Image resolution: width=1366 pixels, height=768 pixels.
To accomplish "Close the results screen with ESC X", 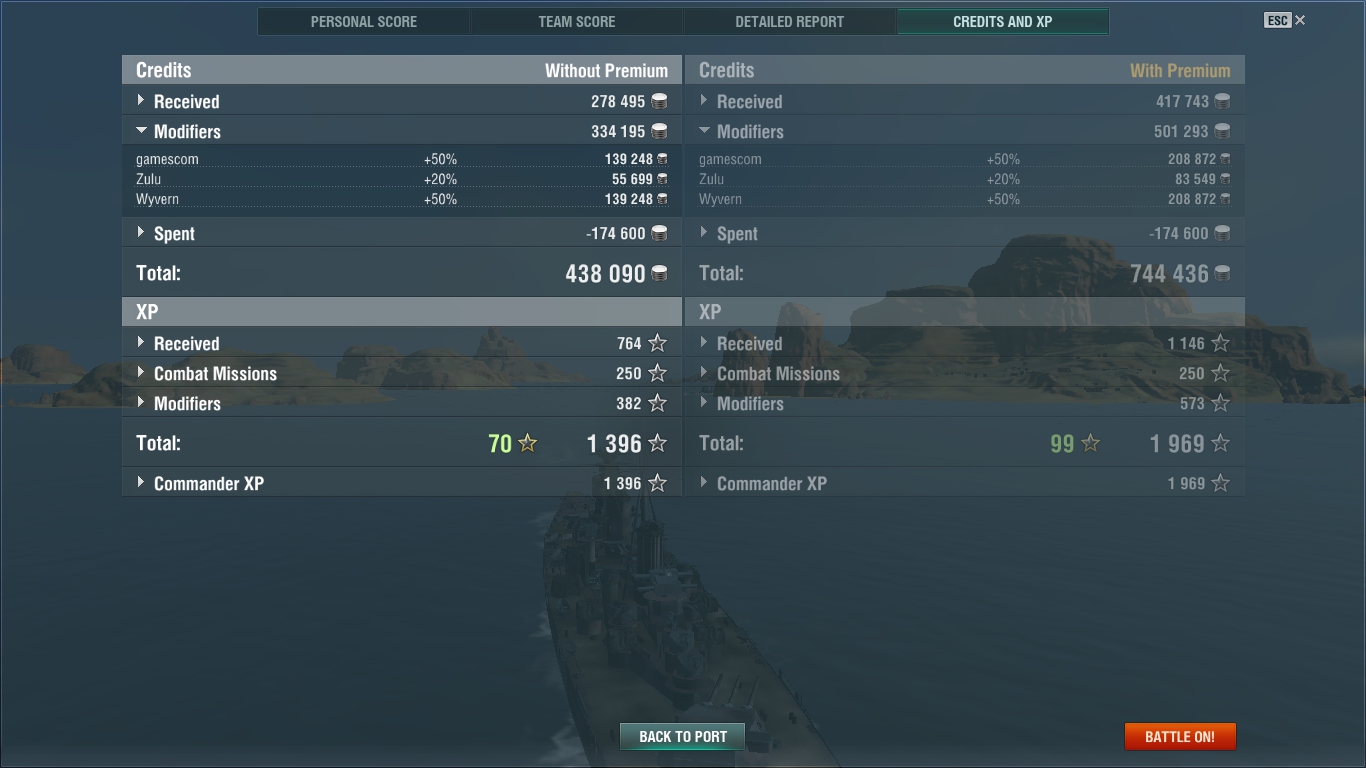I will point(1285,20).
